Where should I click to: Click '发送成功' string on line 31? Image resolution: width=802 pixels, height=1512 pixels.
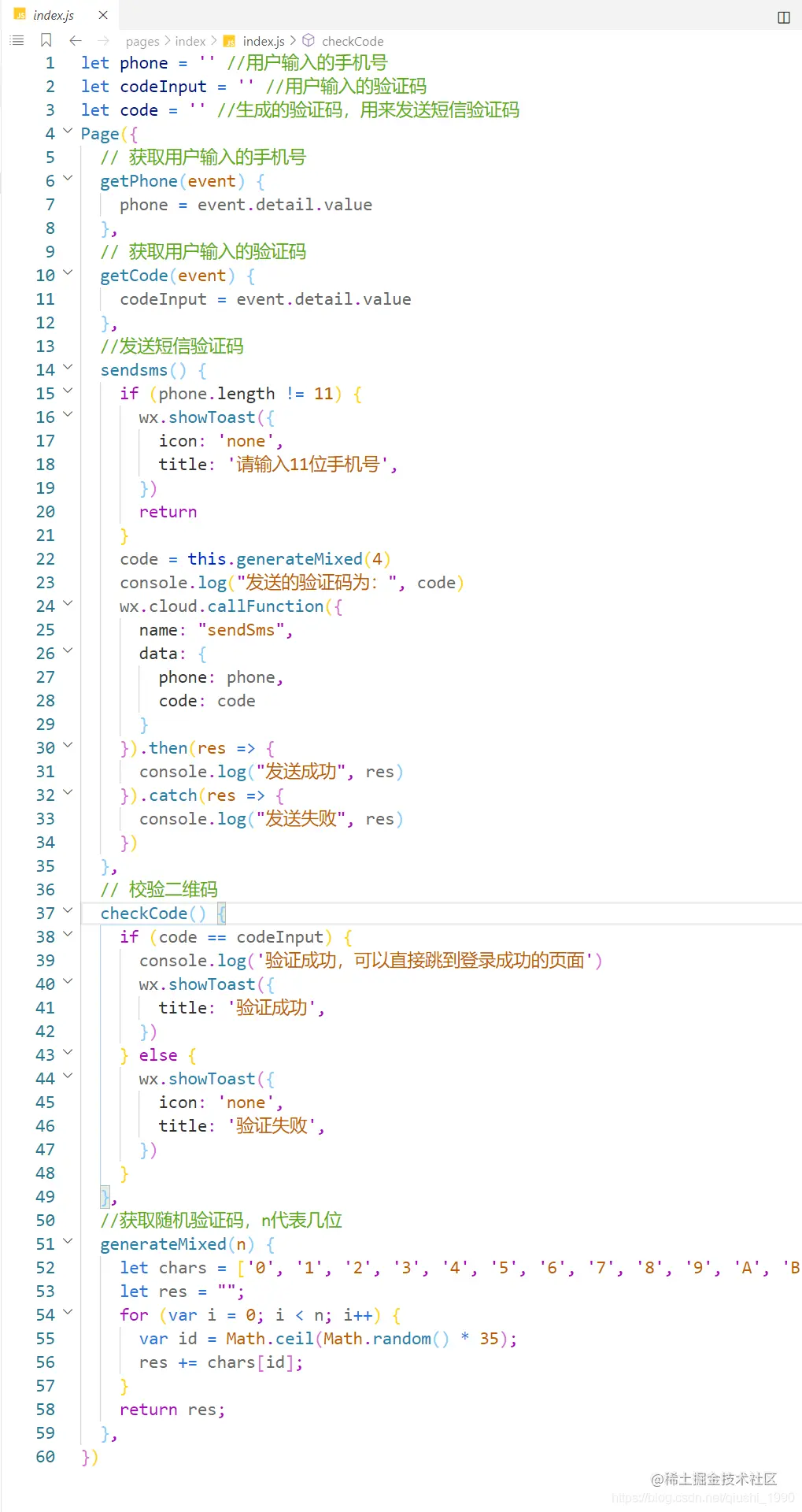point(301,772)
